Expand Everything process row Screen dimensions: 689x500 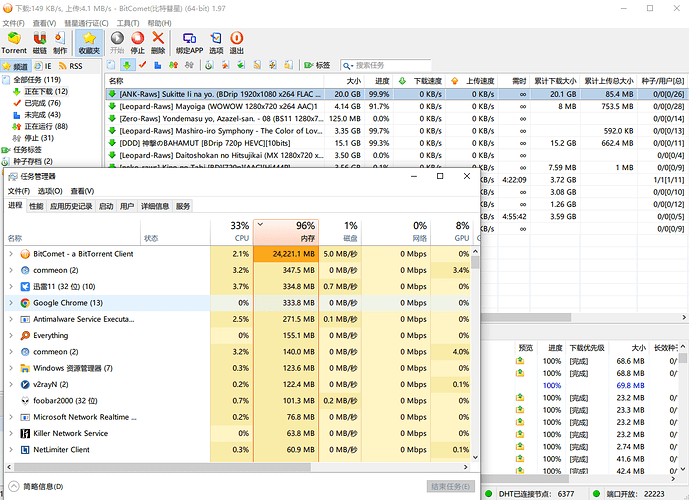click(11, 335)
